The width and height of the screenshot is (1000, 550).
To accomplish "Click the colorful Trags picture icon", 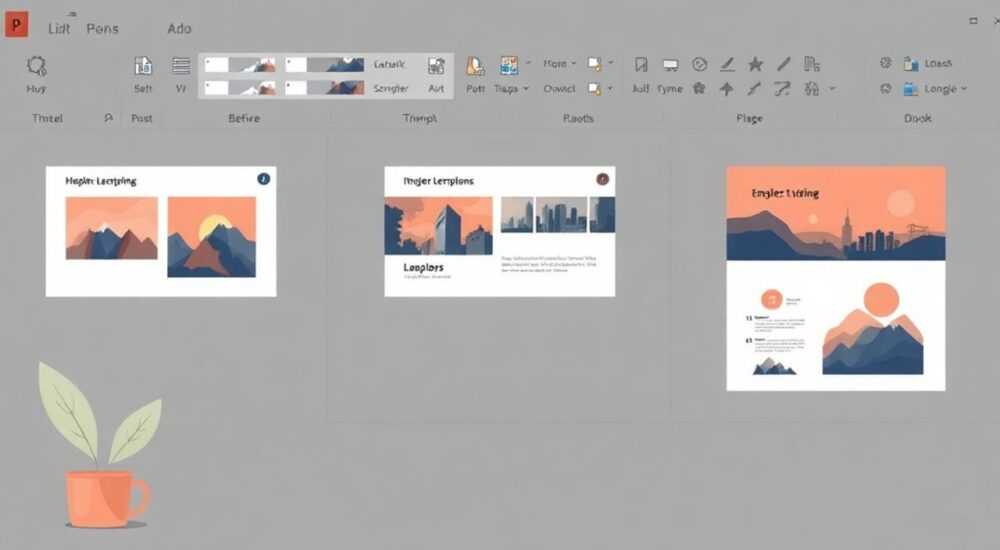I will [x=509, y=65].
